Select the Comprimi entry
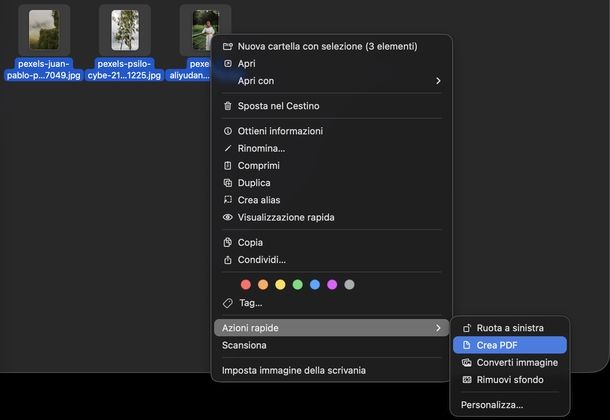This screenshot has width=610, height=420. pos(331,166)
